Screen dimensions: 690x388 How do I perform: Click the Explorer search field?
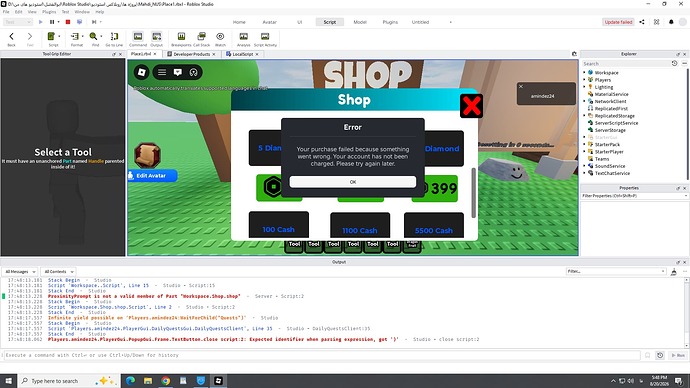coord(625,63)
